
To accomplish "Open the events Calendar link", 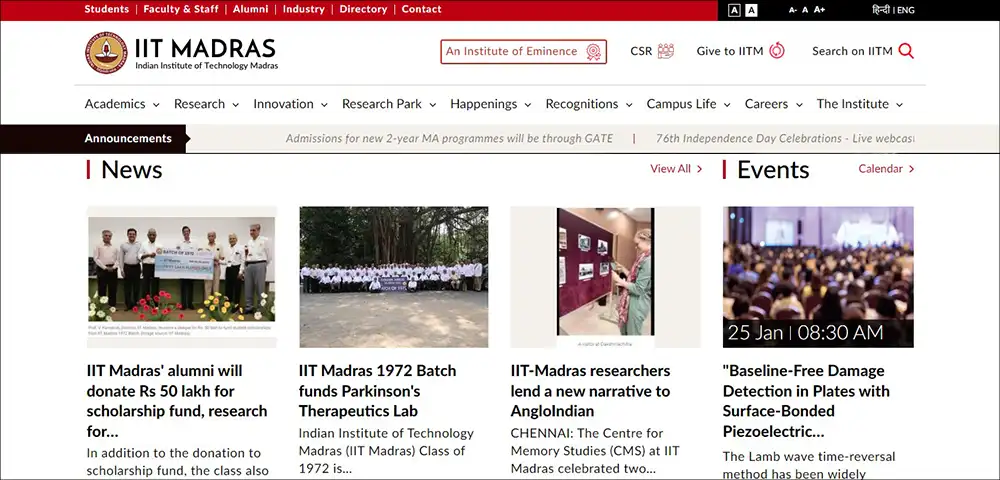I will (886, 169).
